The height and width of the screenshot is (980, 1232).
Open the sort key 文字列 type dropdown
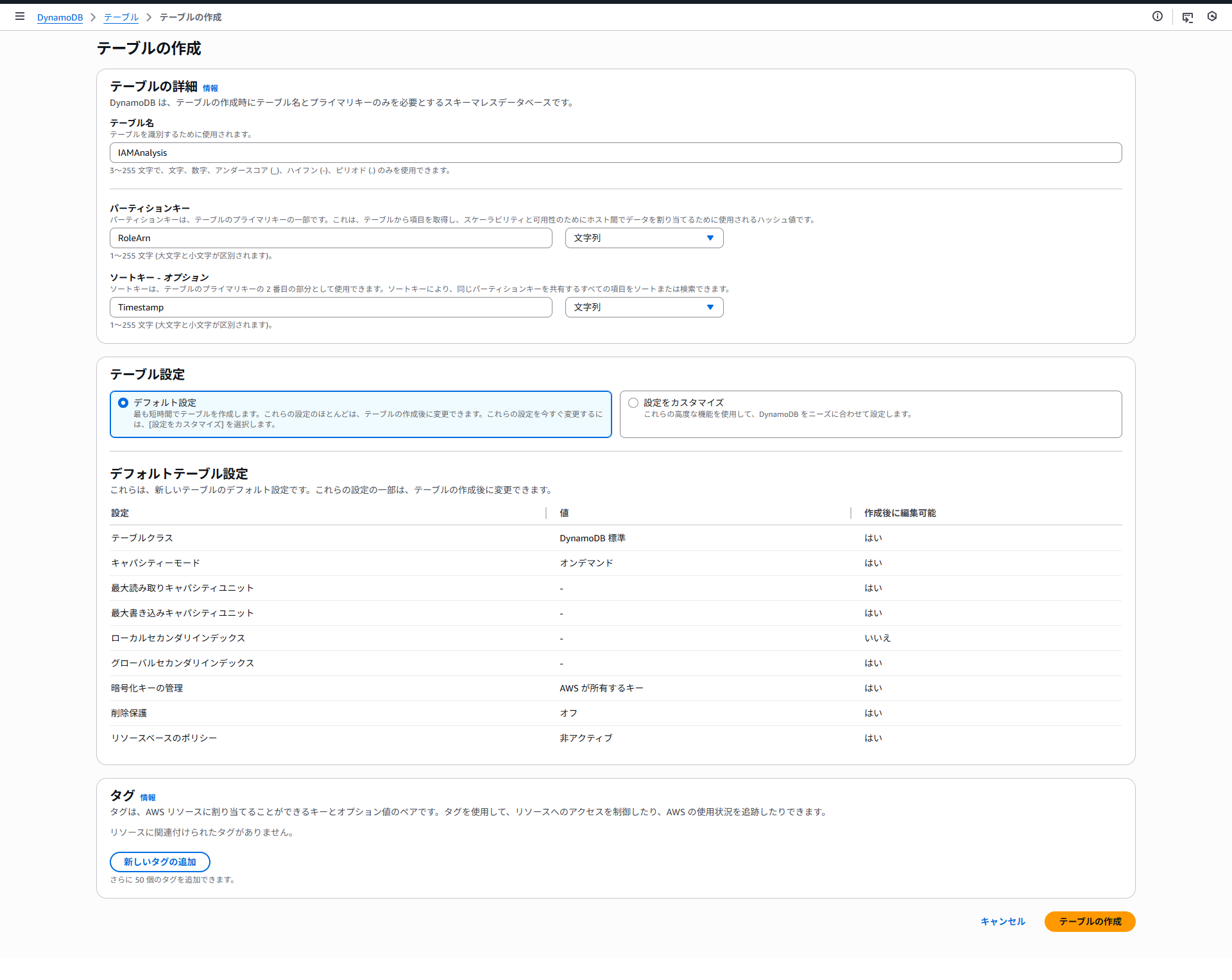click(x=644, y=307)
